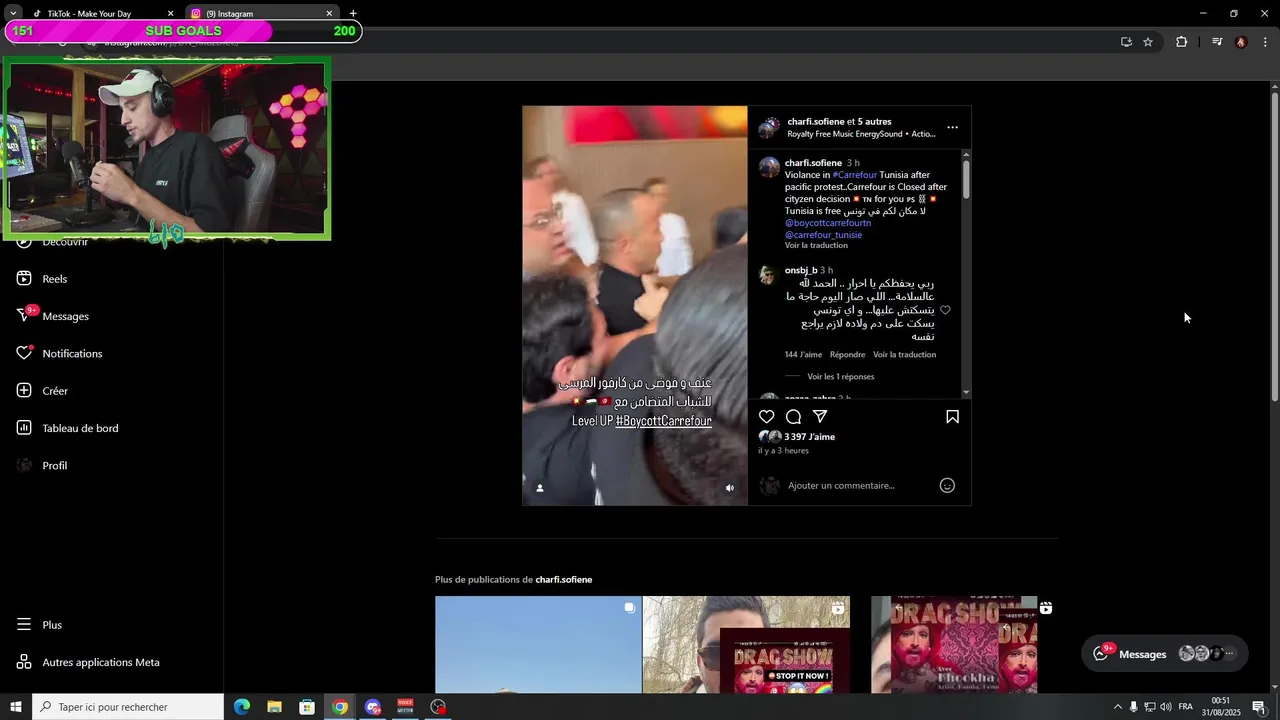
Task: Open Autres applications Meta
Action: pos(88,662)
